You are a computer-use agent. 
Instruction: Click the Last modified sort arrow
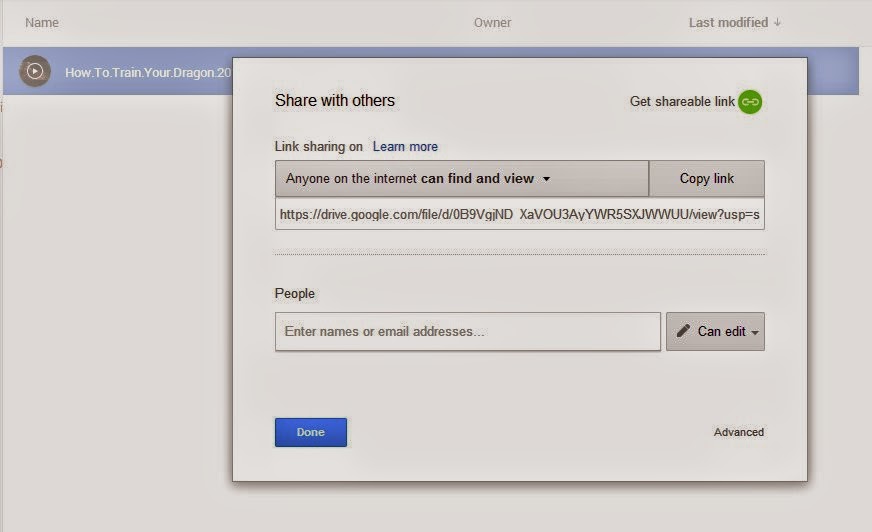tap(777, 23)
